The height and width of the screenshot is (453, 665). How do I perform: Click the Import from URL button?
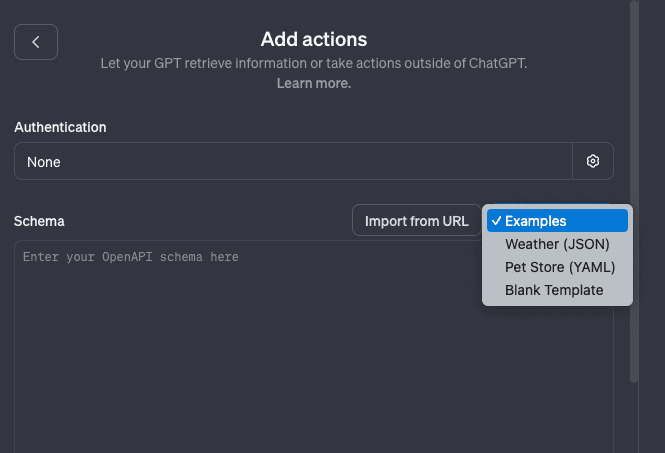pos(416,221)
